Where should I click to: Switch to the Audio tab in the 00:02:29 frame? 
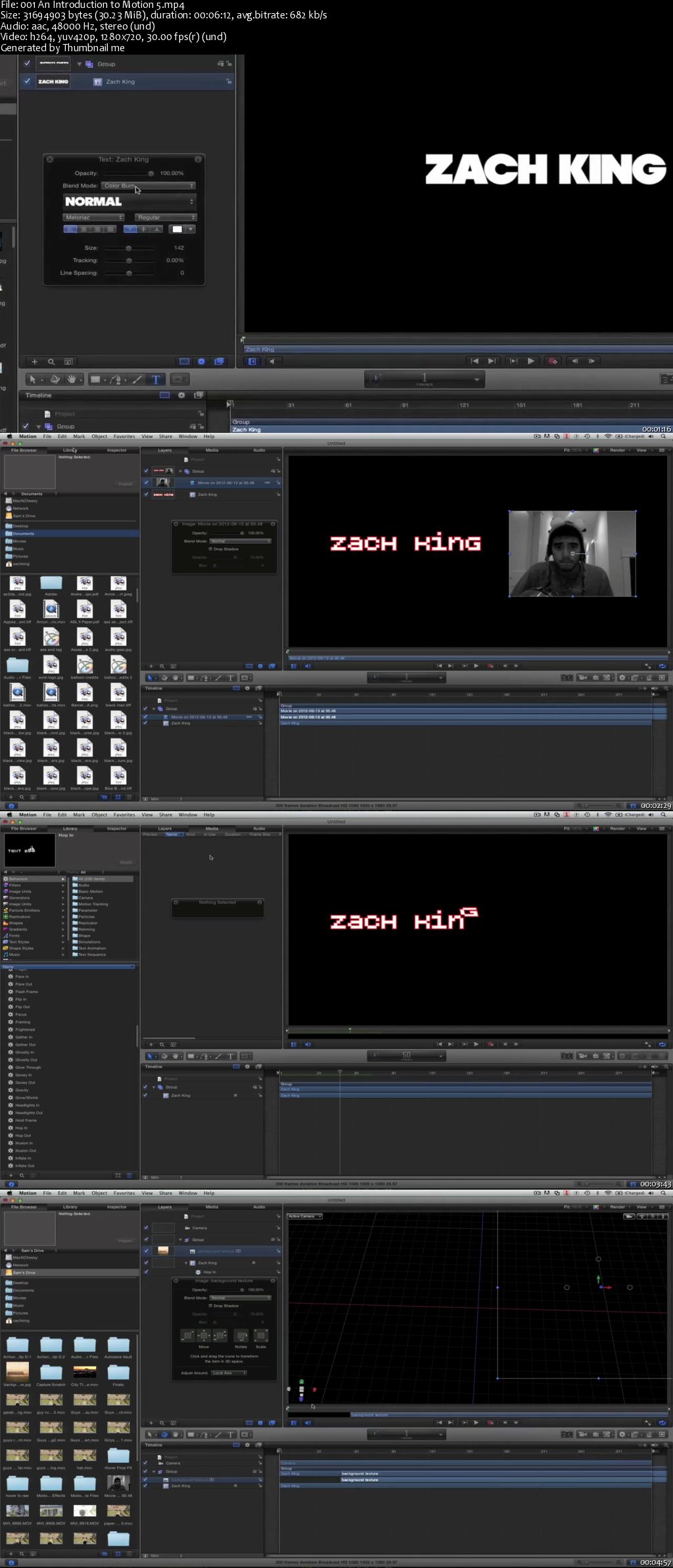click(259, 450)
